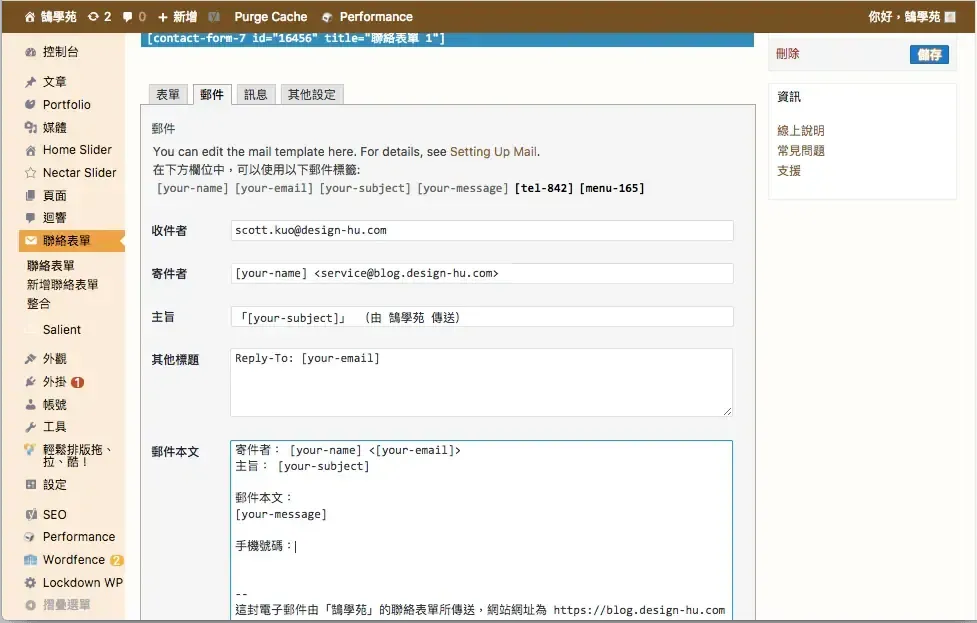Click the 聯絡表單 envelope icon

[31, 240]
